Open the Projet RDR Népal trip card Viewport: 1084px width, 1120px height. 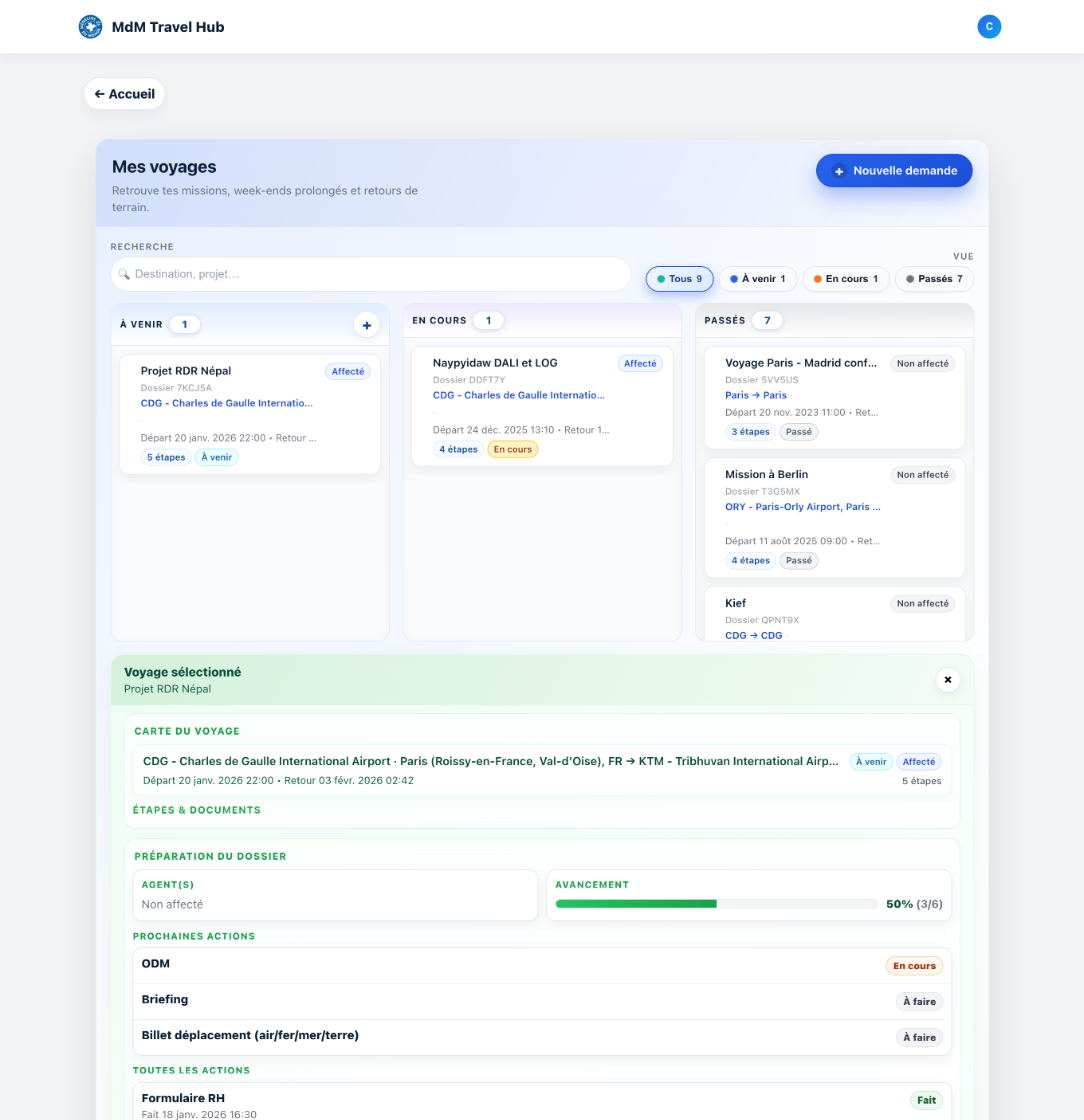(x=249, y=414)
